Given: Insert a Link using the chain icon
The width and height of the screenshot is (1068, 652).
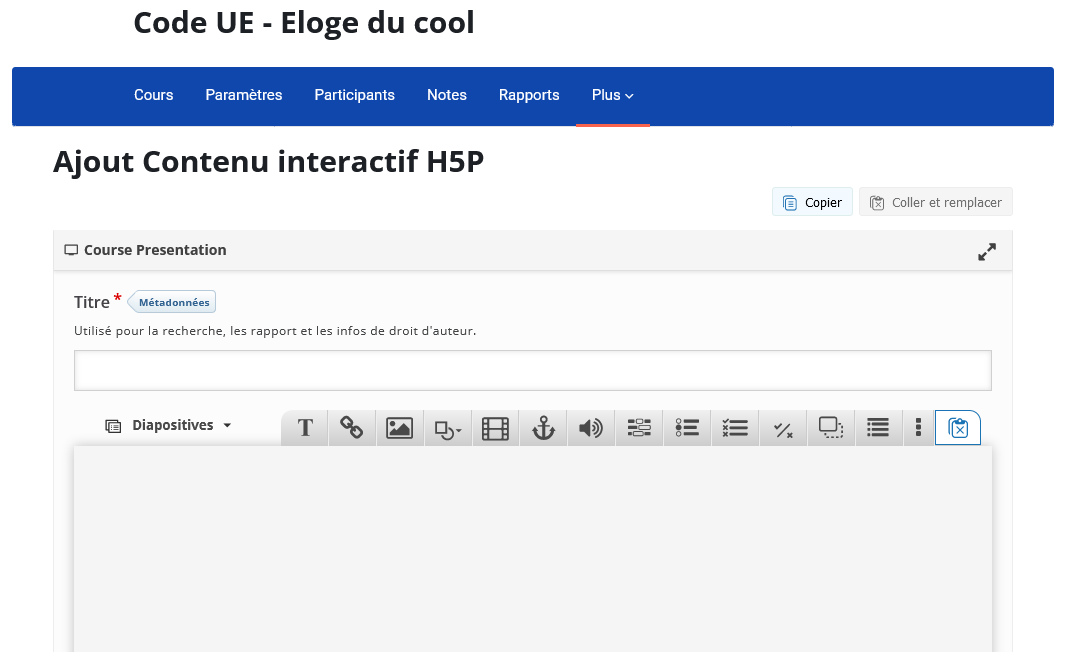Looking at the screenshot, I should pyautogui.click(x=352, y=428).
